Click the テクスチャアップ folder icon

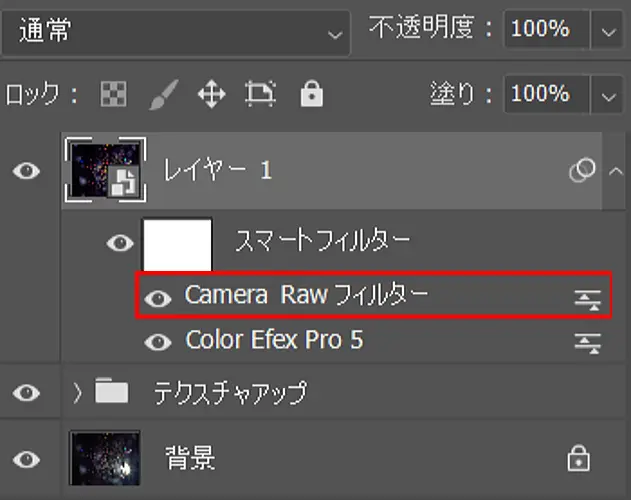111,390
